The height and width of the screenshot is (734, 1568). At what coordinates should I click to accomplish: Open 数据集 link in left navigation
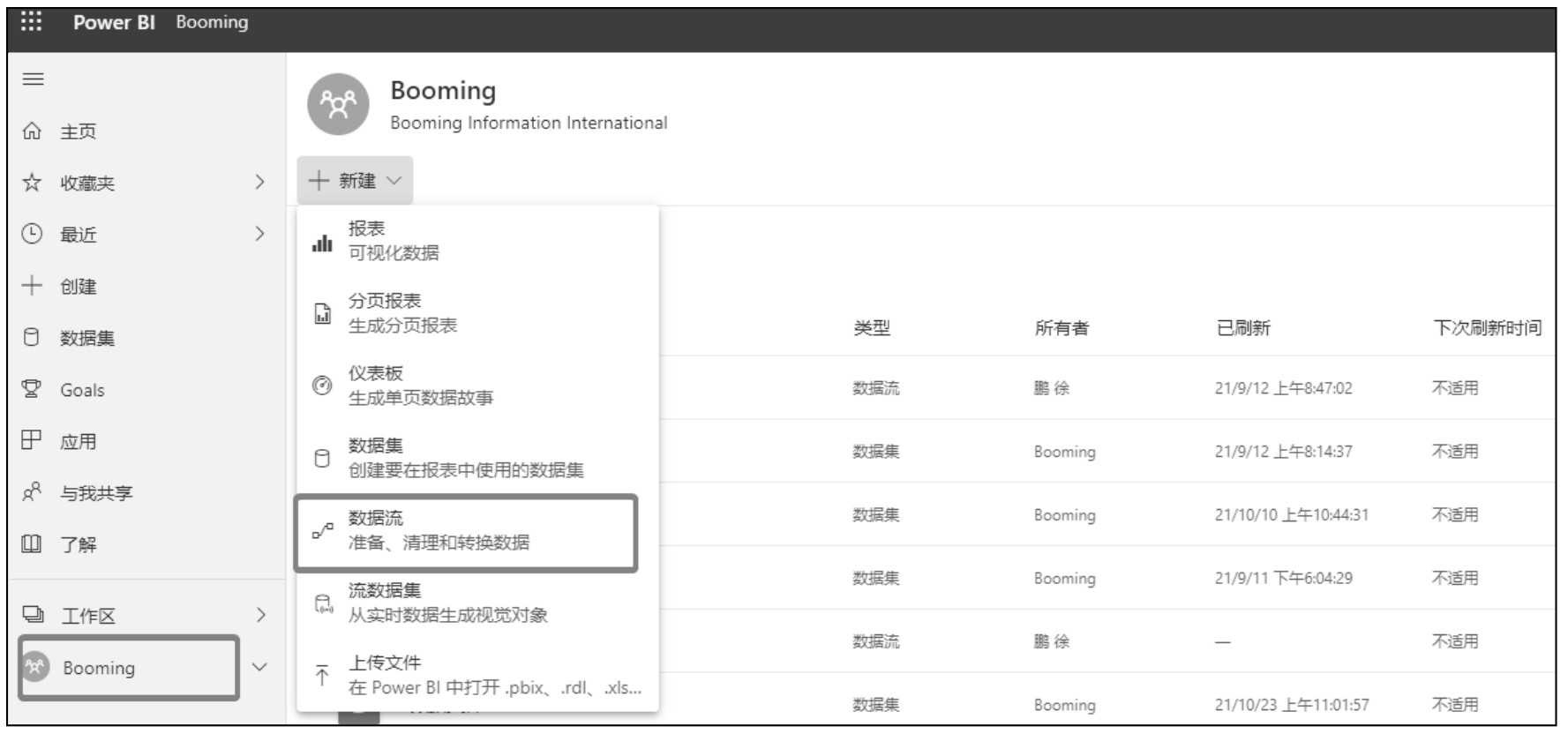click(87, 338)
